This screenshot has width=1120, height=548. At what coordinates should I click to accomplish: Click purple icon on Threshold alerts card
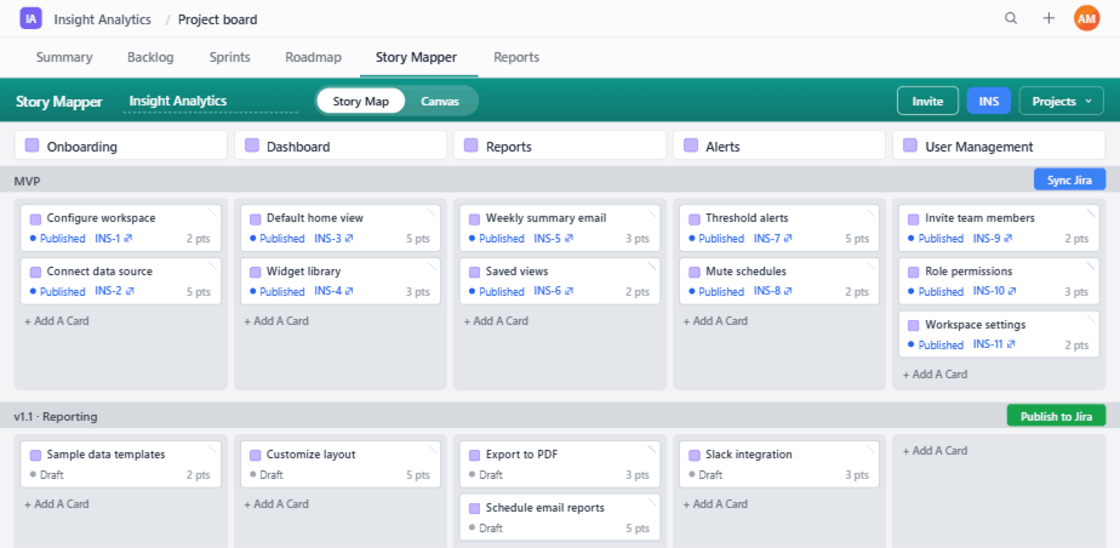coord(694,219)
